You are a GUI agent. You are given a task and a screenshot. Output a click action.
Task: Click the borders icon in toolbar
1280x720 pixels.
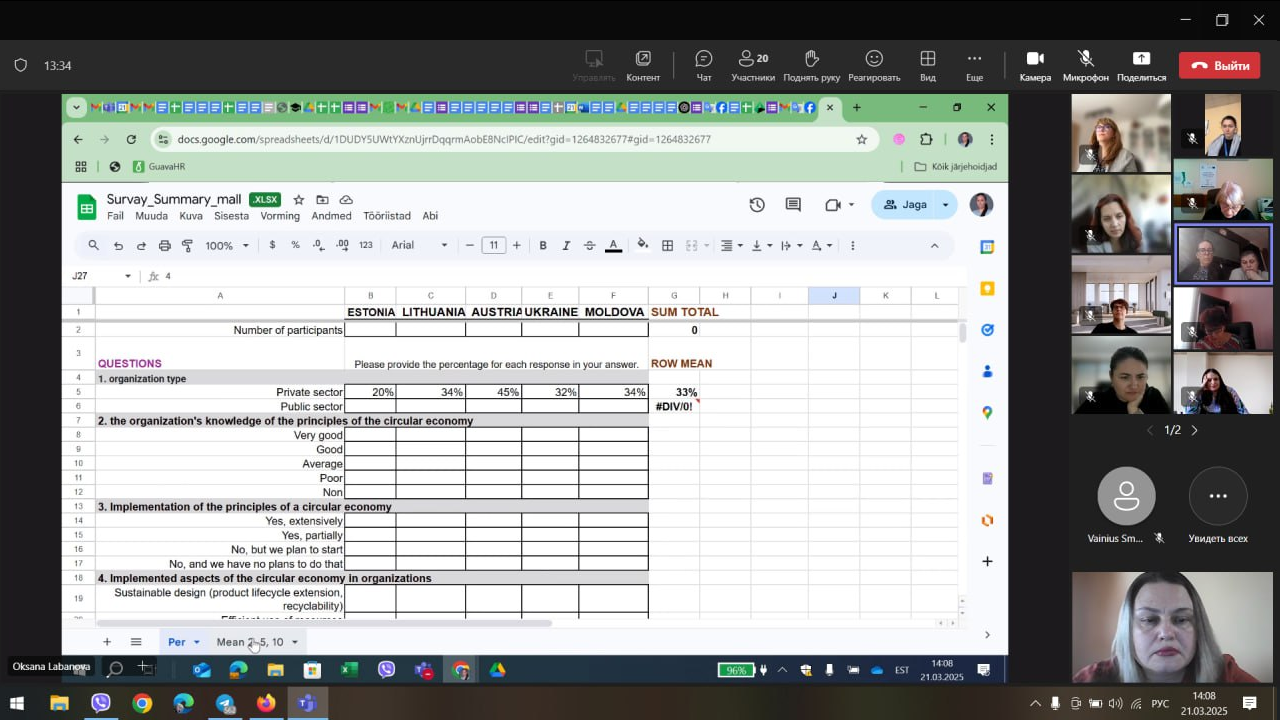(667, 246)
